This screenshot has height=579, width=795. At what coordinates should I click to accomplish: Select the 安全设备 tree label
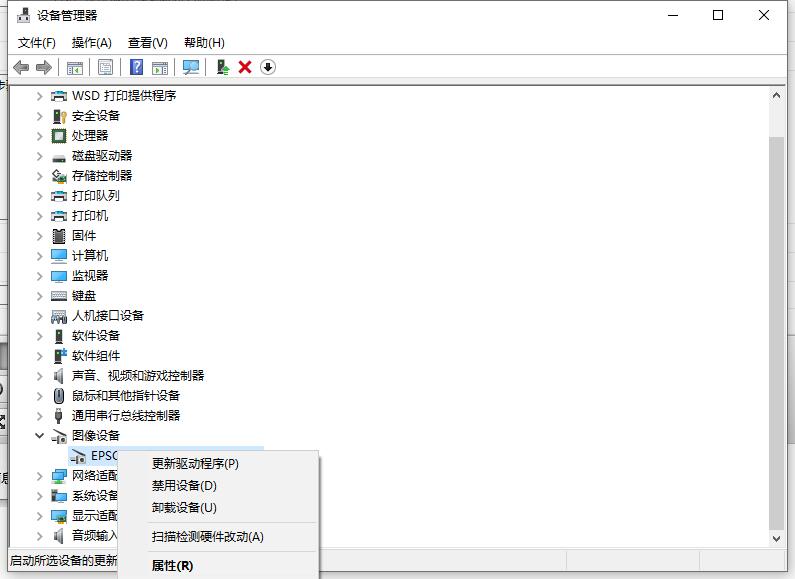pos(96,116)
